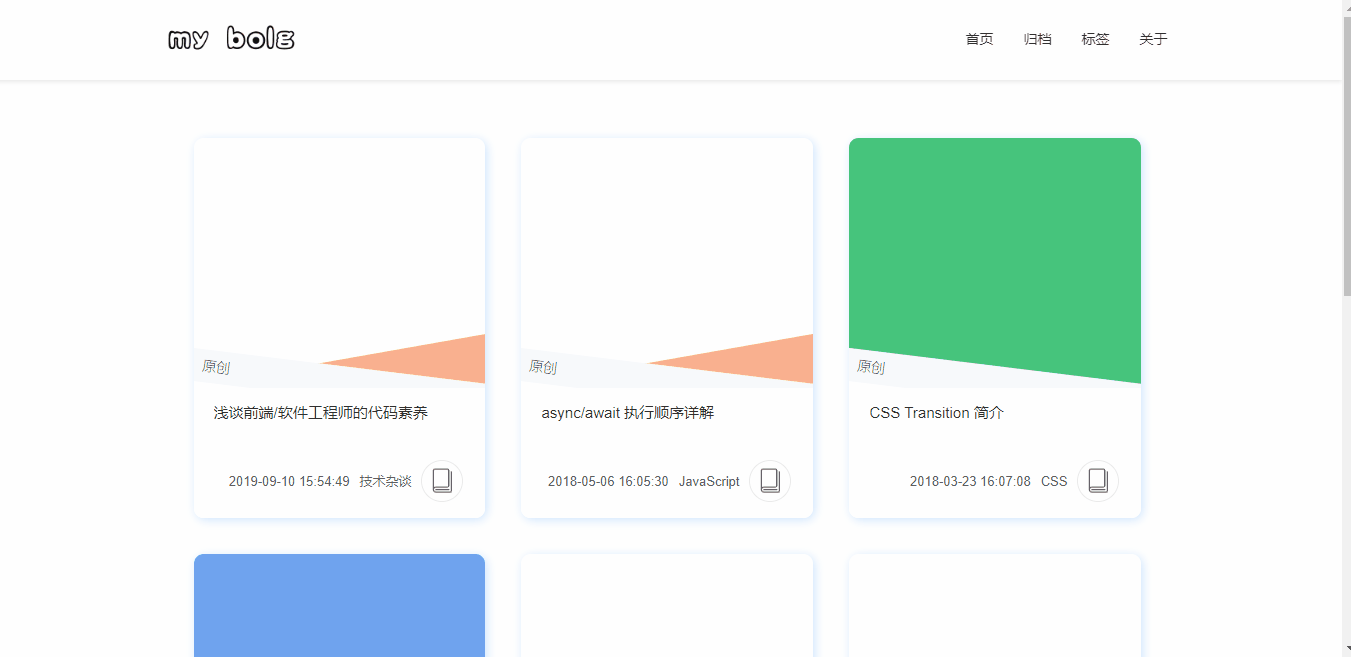This screenshot has width=1351, height=657.
Task: Open the 首页 navigation link
Action: point(979,39)
